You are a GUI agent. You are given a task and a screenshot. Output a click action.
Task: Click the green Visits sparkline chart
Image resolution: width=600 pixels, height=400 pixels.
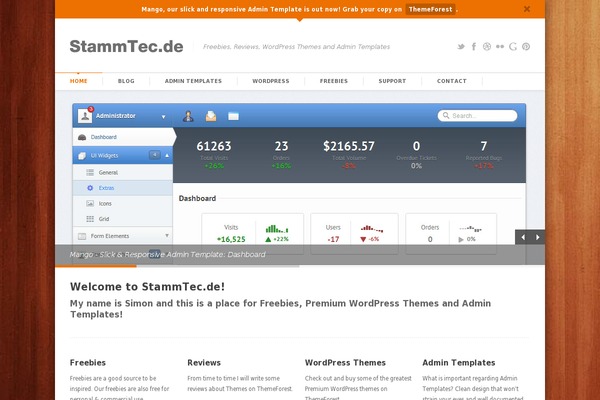(277, 229)
